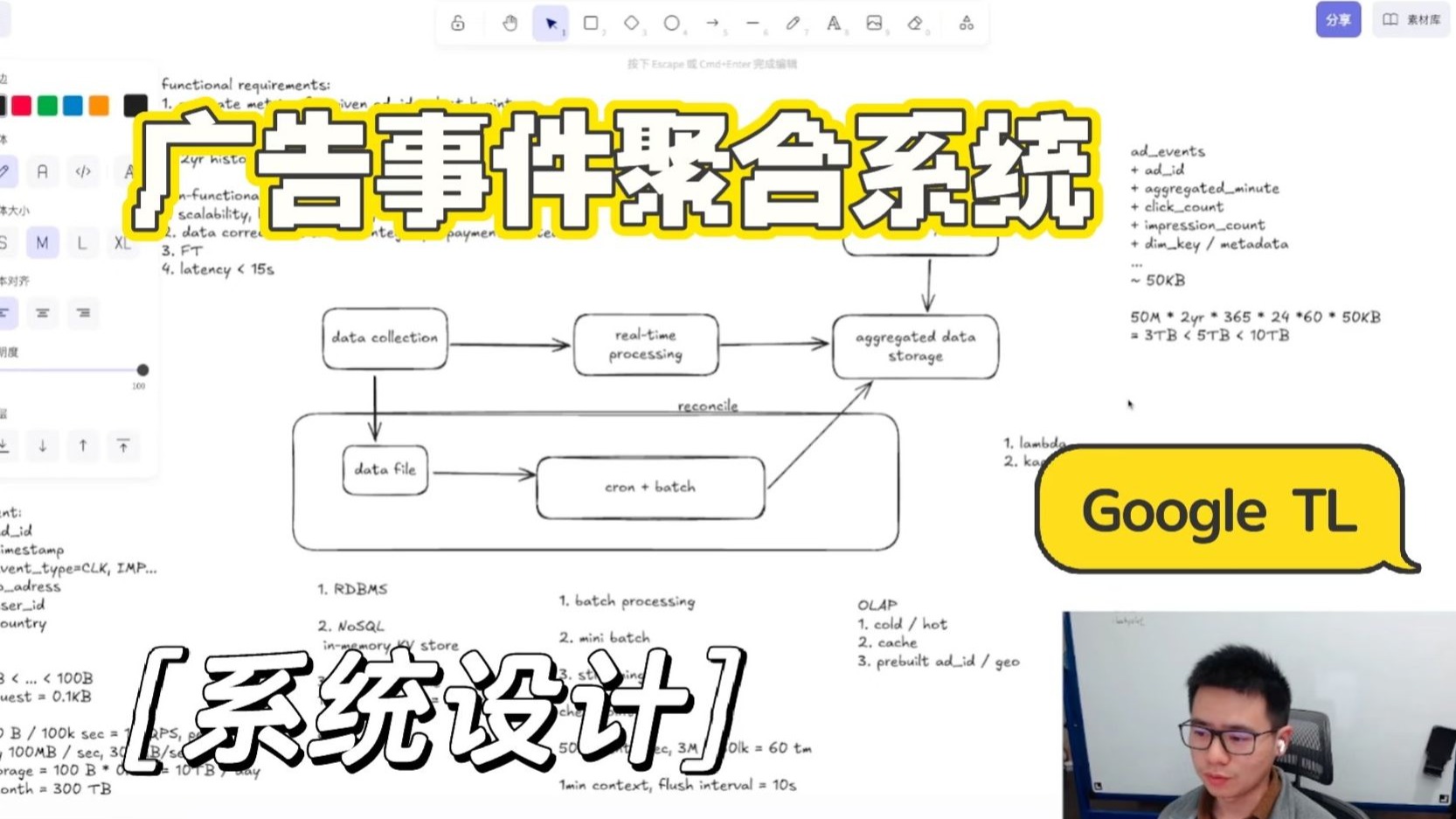The image size is (1456, 819).
Task: Select the Ellipse shape tool
Action: [x=671, y=24]
